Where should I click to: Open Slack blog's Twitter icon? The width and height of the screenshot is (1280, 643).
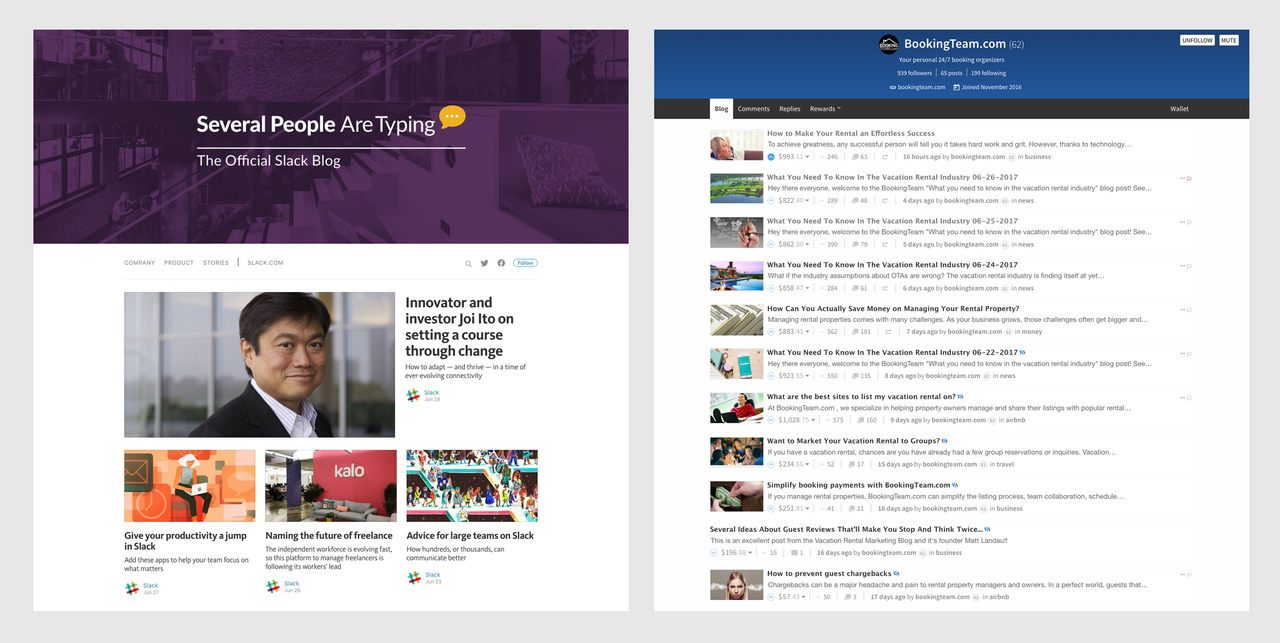pyautogui.click(x=484, y=263)
